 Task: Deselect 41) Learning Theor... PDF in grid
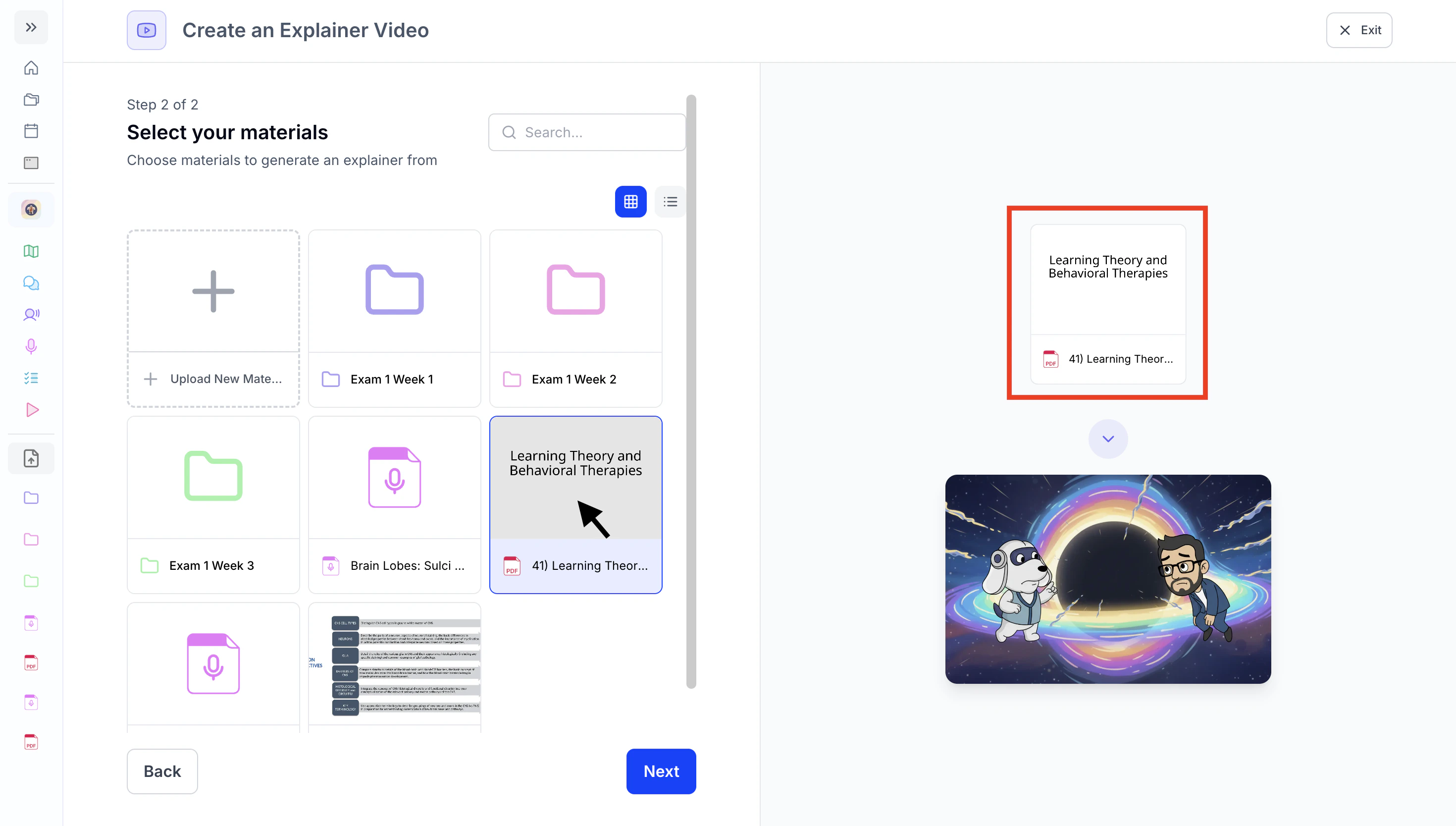[x=575, y=505]
